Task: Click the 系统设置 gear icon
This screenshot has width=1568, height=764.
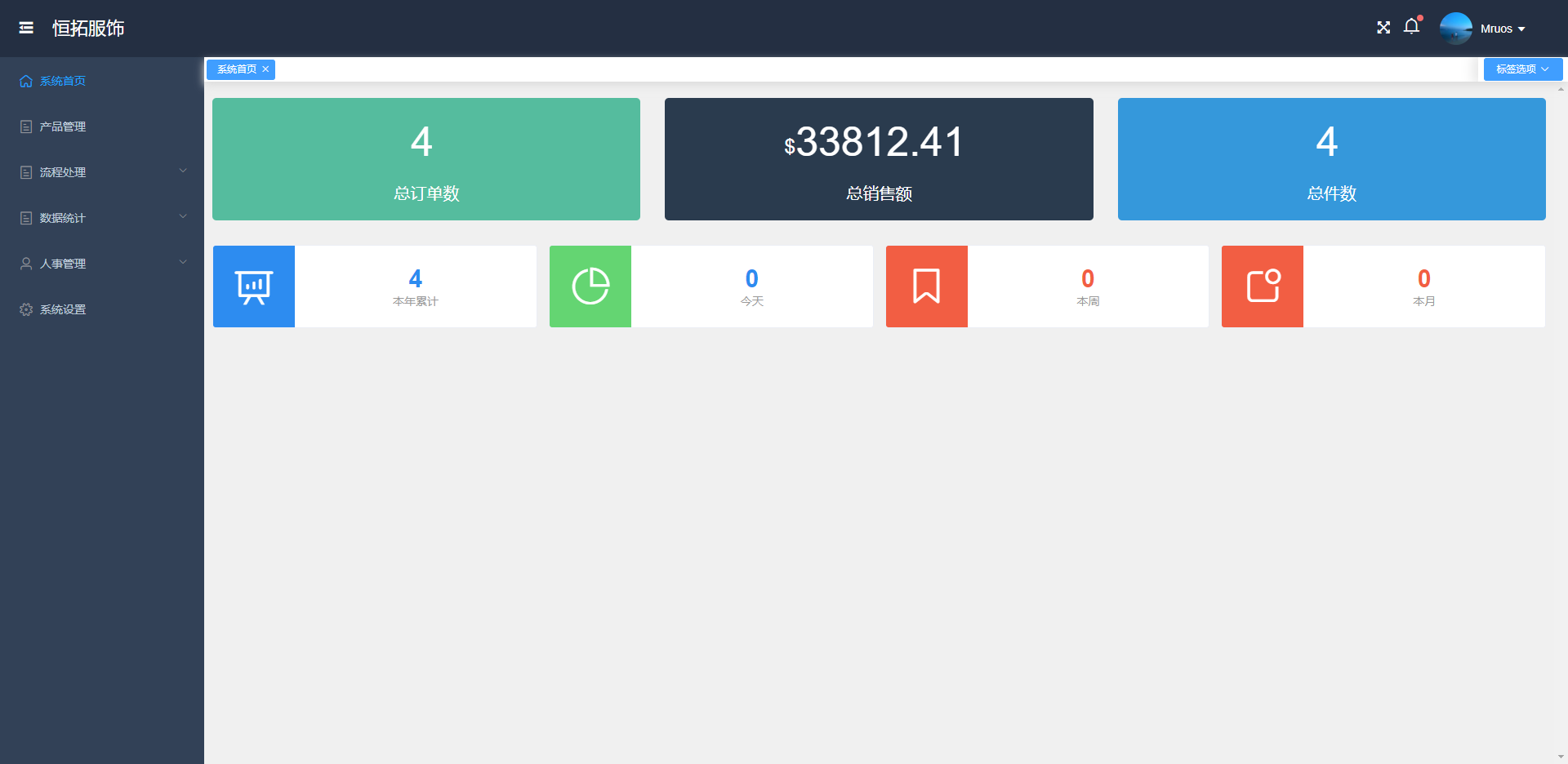Action: (x=26, y=309)
